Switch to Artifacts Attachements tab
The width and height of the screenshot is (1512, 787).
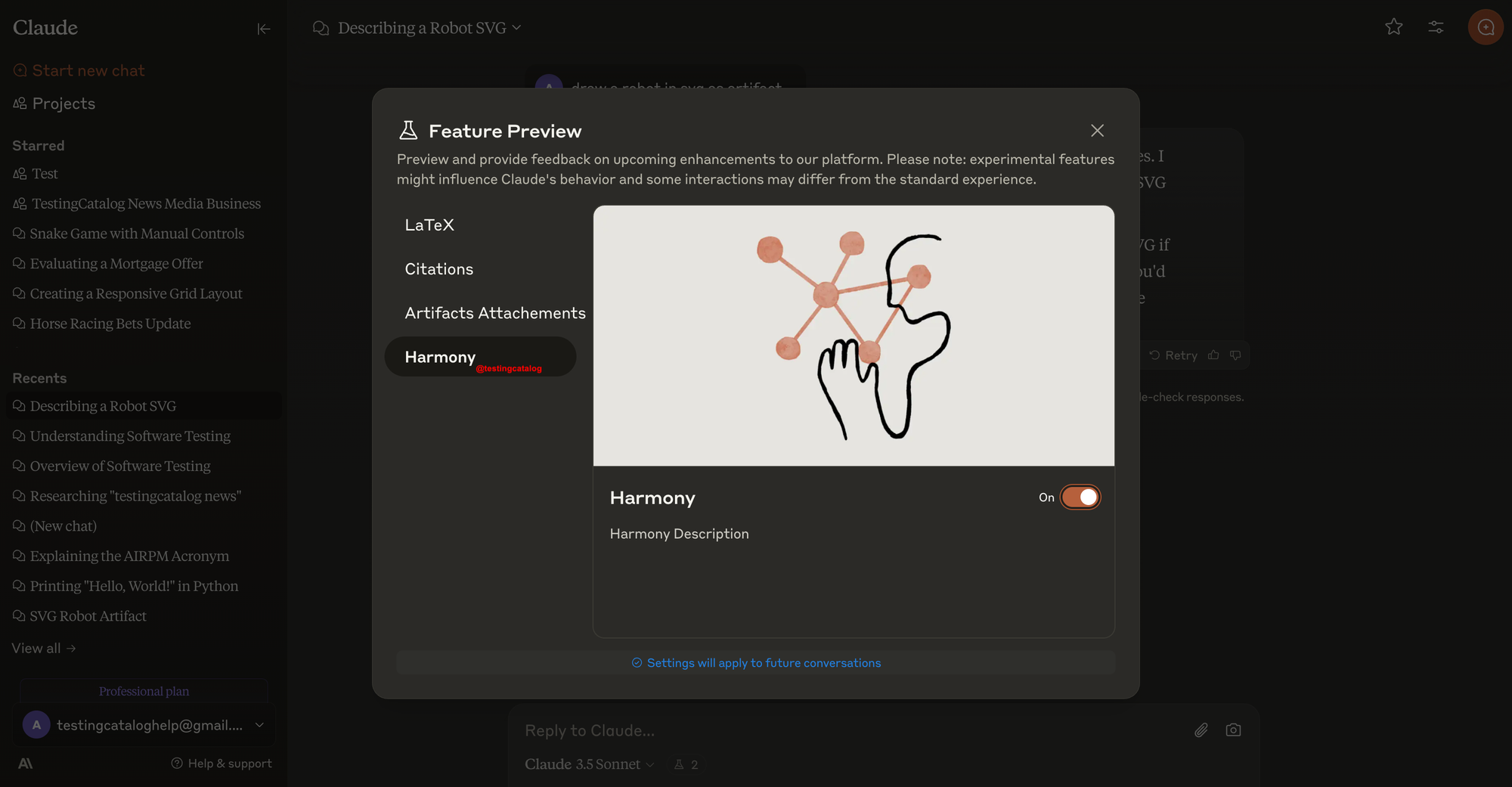tap(495, 313)
